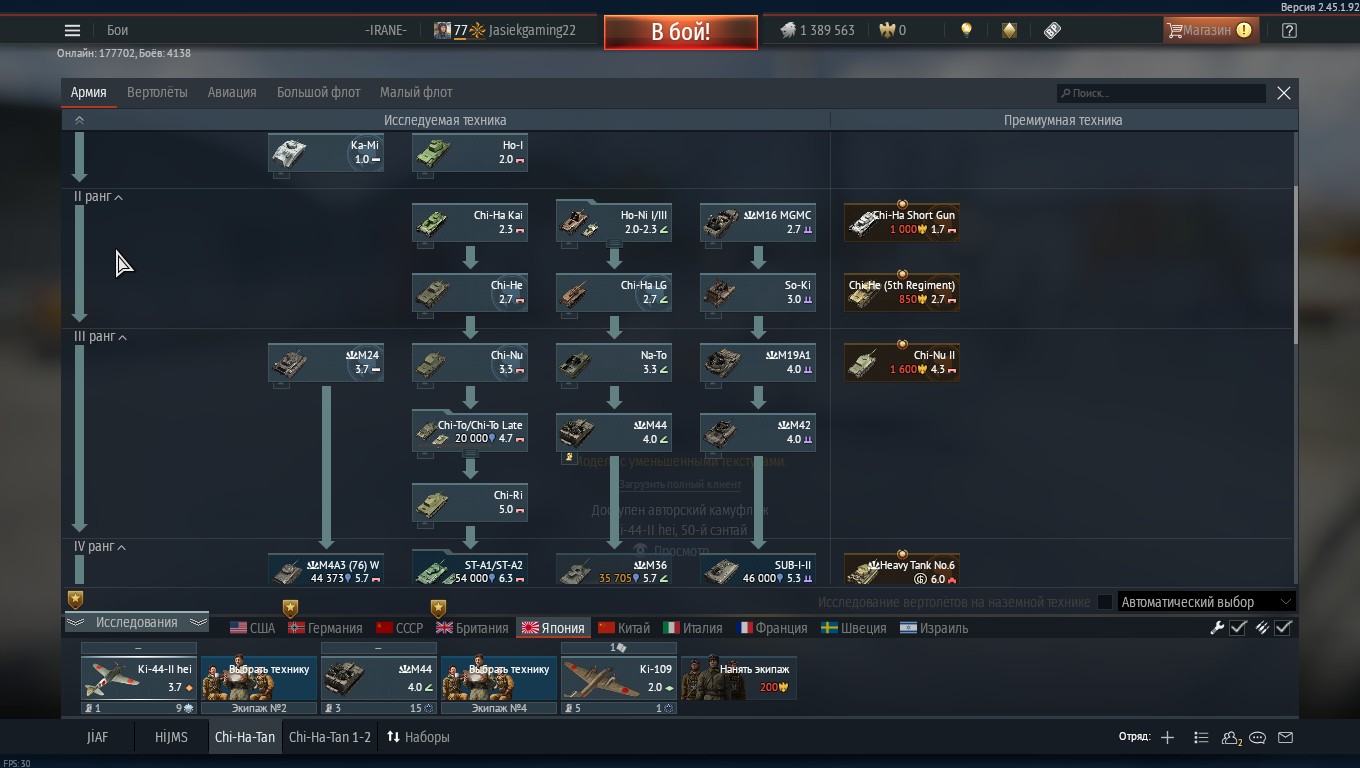Switch to the Армия tab
Screen dimensions: 1360x768
coord(88,92)
